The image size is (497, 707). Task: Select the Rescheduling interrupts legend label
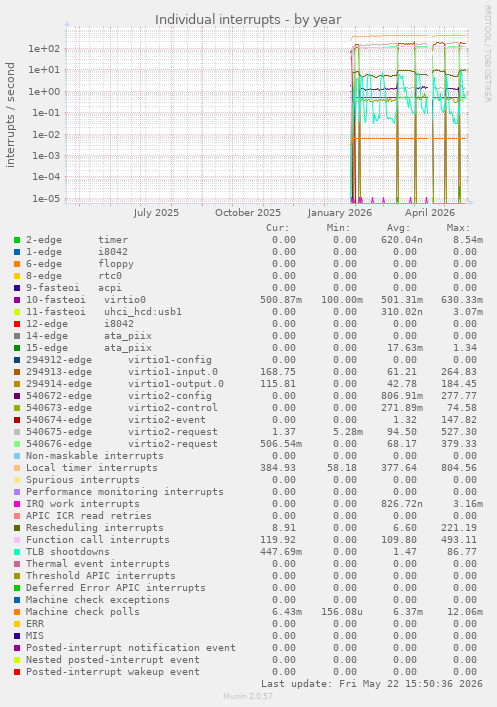click(95, 528)
